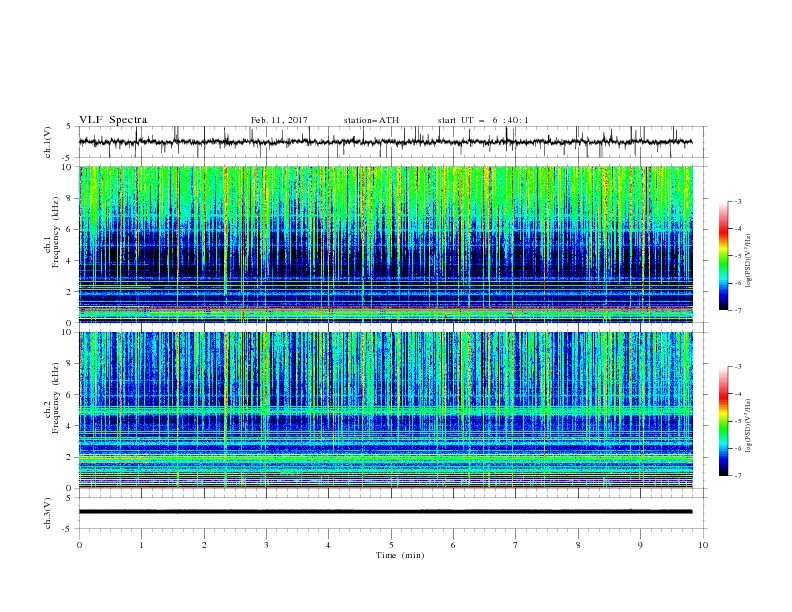Screen dimensions: 792x612
Task: Click the "6" kHz tick of ch.2 spectrogram
Action: pyautogui.click(x=70, y=395)
